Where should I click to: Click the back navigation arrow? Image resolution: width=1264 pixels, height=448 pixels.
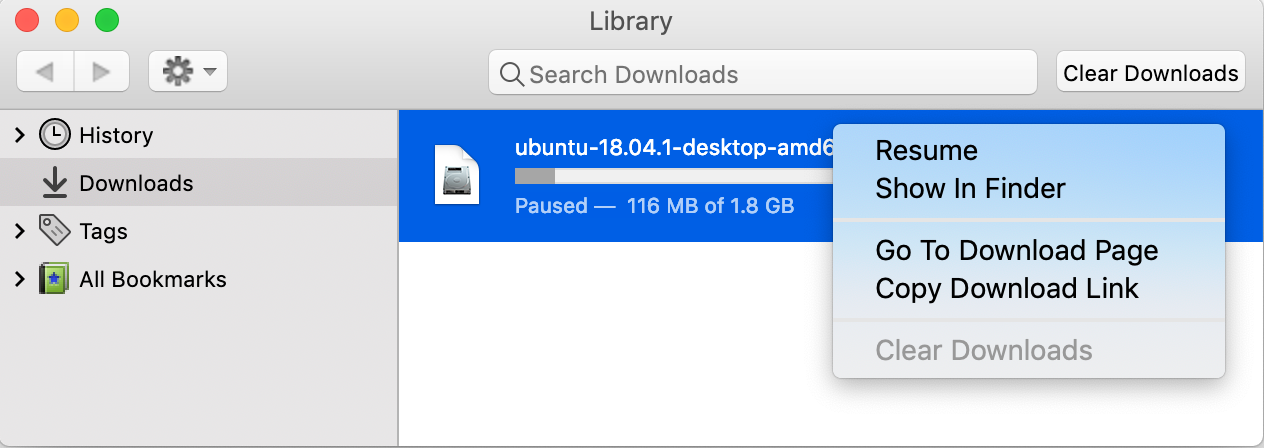[45, 71]
